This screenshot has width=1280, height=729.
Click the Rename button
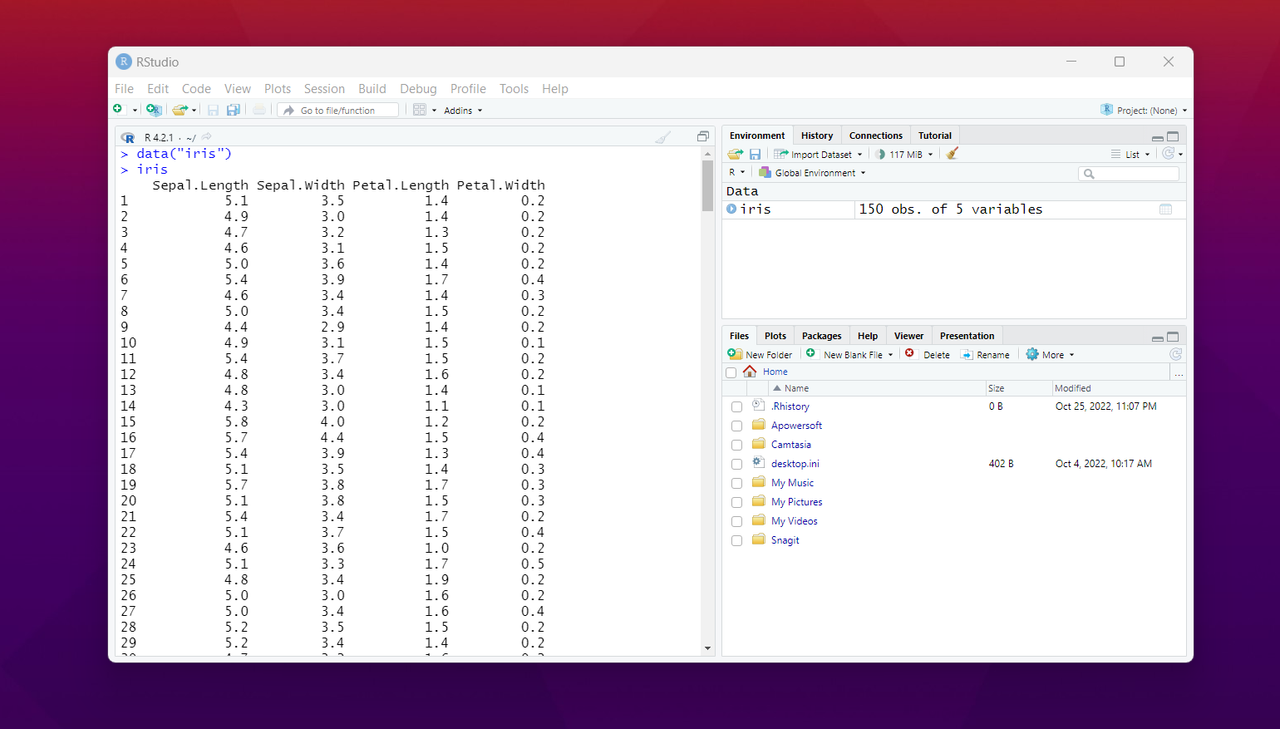985,354
